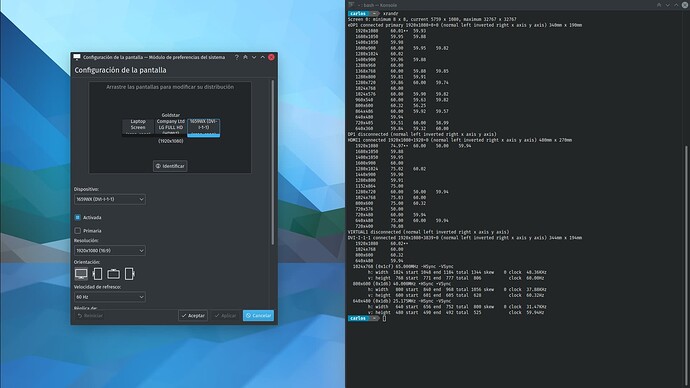Click the (1920x1080) label under monitors

[x=171, y=141]
